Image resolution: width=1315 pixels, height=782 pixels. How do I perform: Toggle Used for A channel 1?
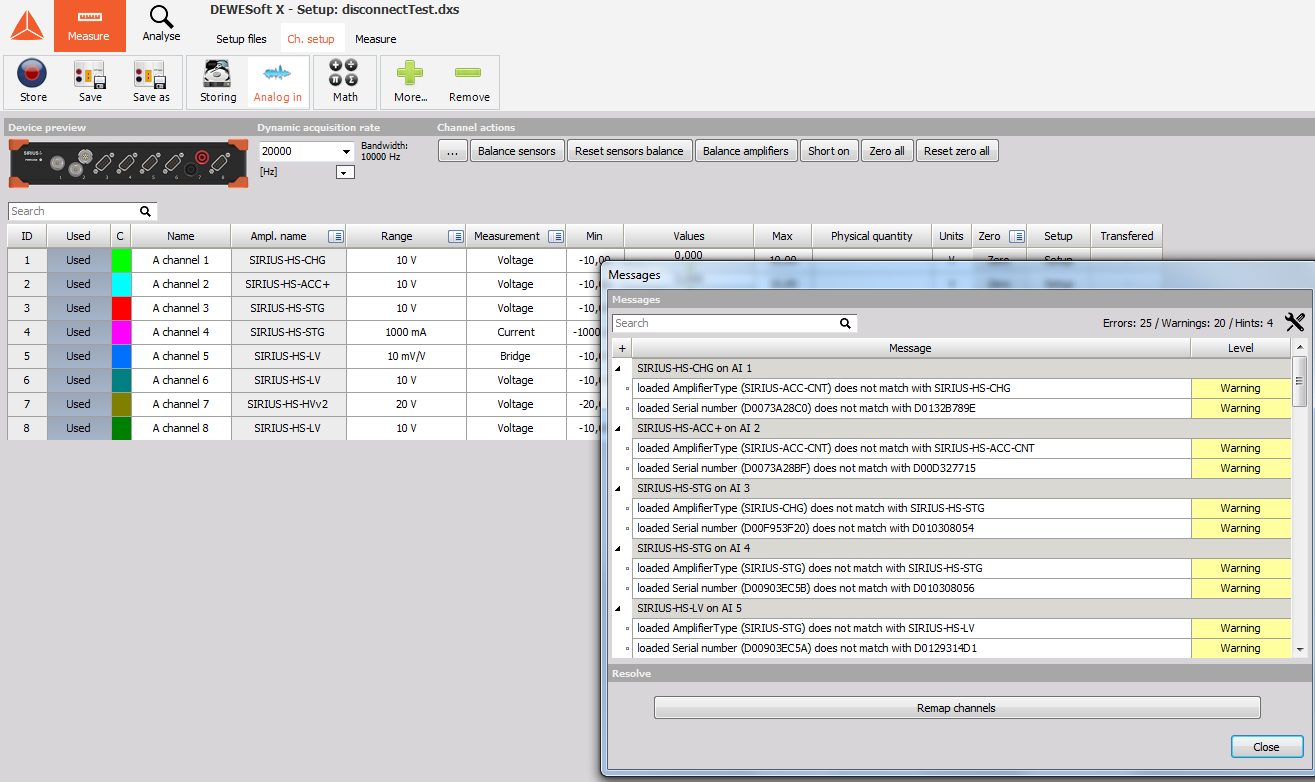pos(78,260)
